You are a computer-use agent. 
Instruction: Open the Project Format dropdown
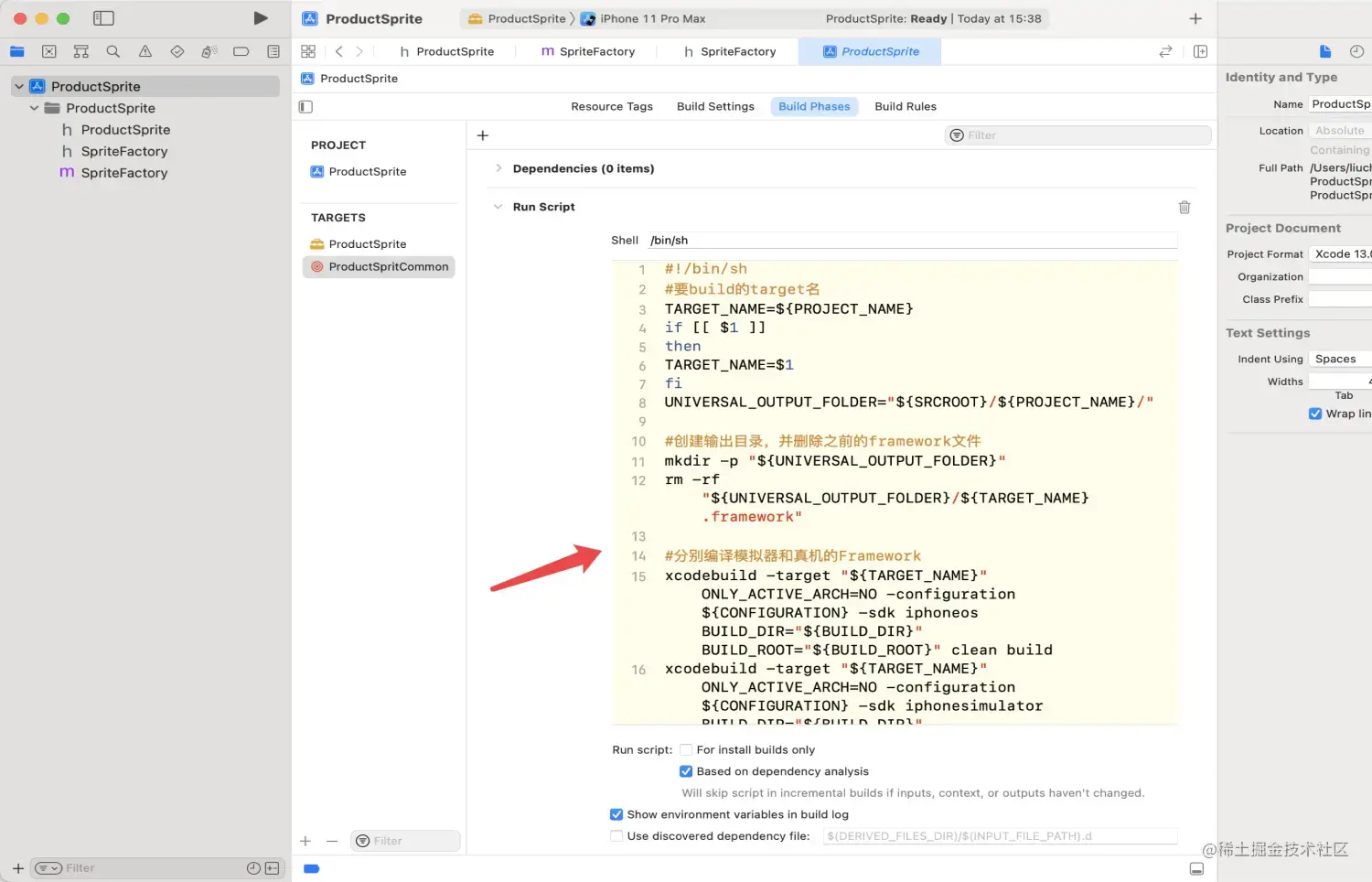1340,253
